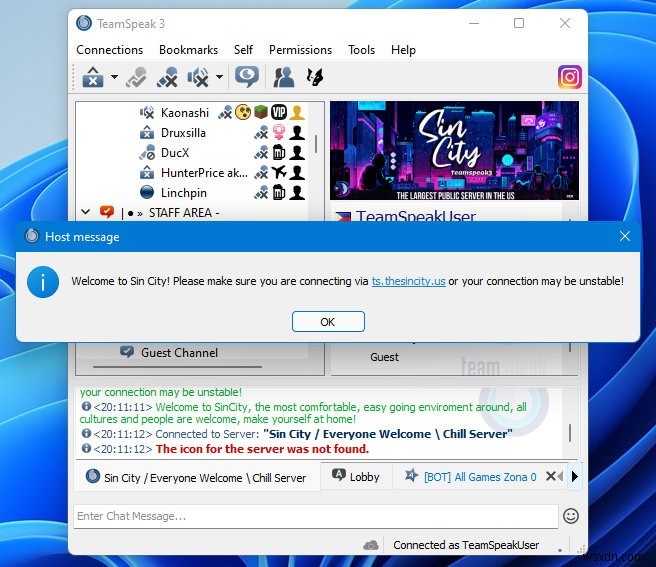The width and height of the screenshot is (656, 567).
Task: Click DucX's disabled microphone status icon
Action: (147, 153)
